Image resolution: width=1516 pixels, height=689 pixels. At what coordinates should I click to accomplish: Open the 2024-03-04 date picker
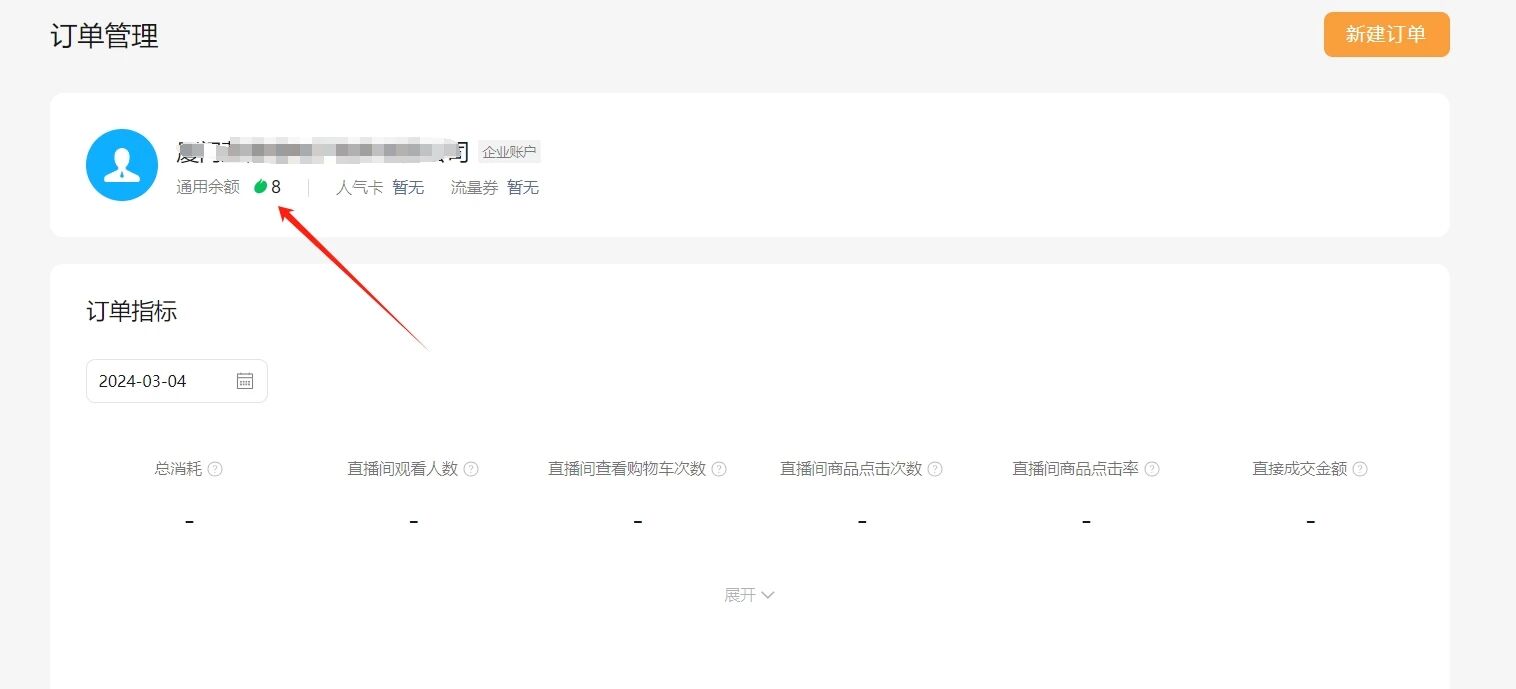click(177, 381)
